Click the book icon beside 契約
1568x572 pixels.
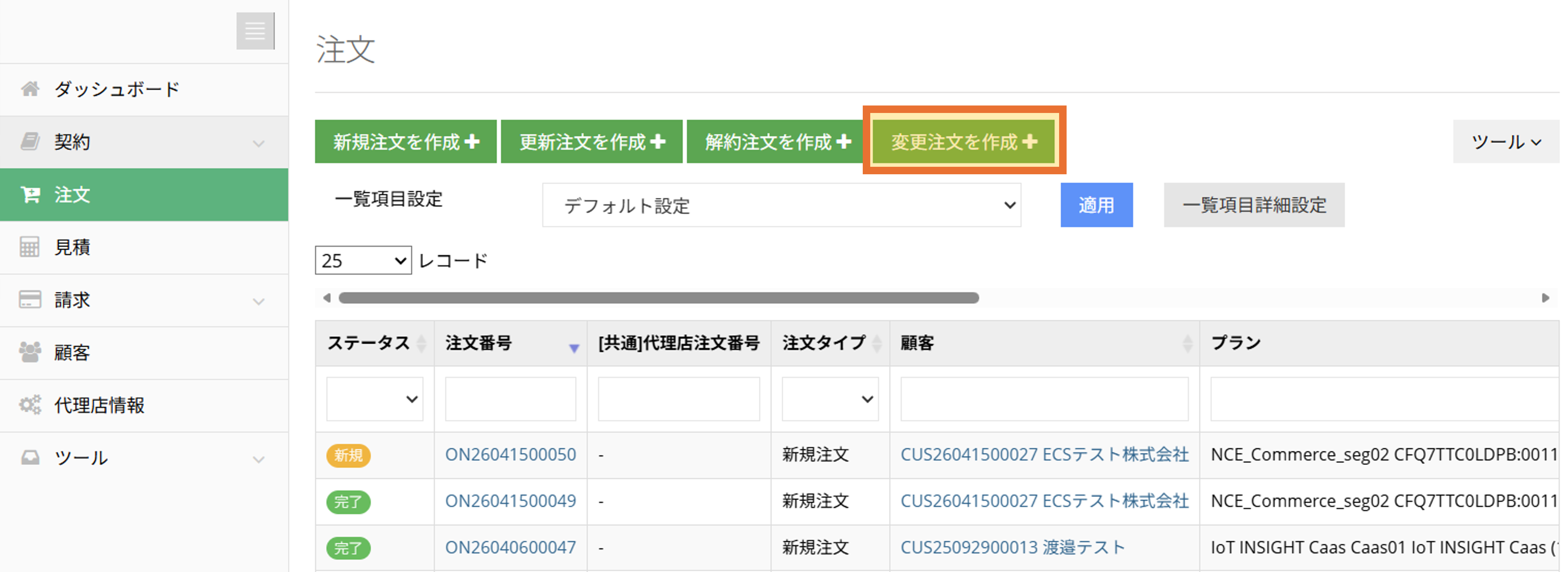pos(30,142)
